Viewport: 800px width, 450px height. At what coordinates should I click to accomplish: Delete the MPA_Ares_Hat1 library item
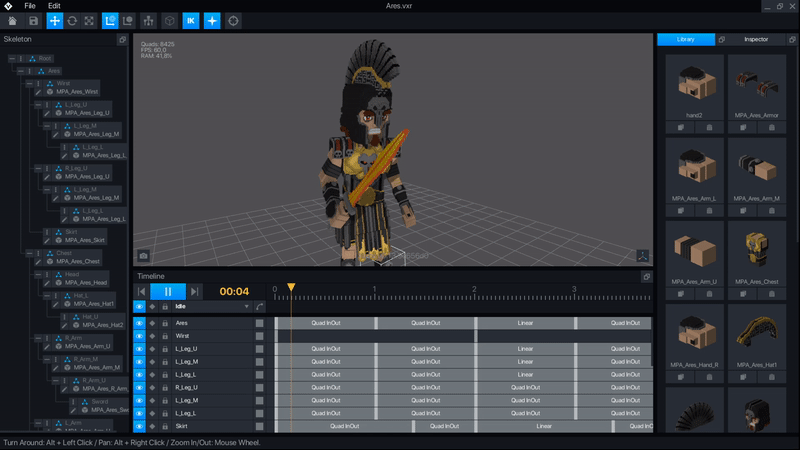[771, 377]
